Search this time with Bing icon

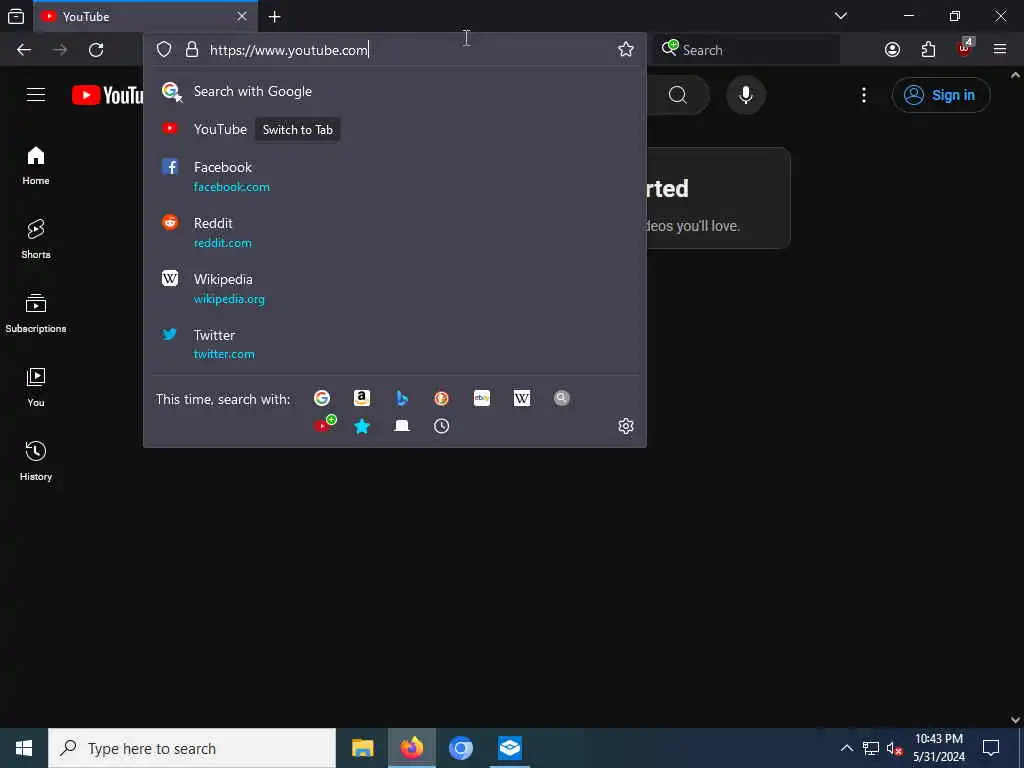pos(402,398)
